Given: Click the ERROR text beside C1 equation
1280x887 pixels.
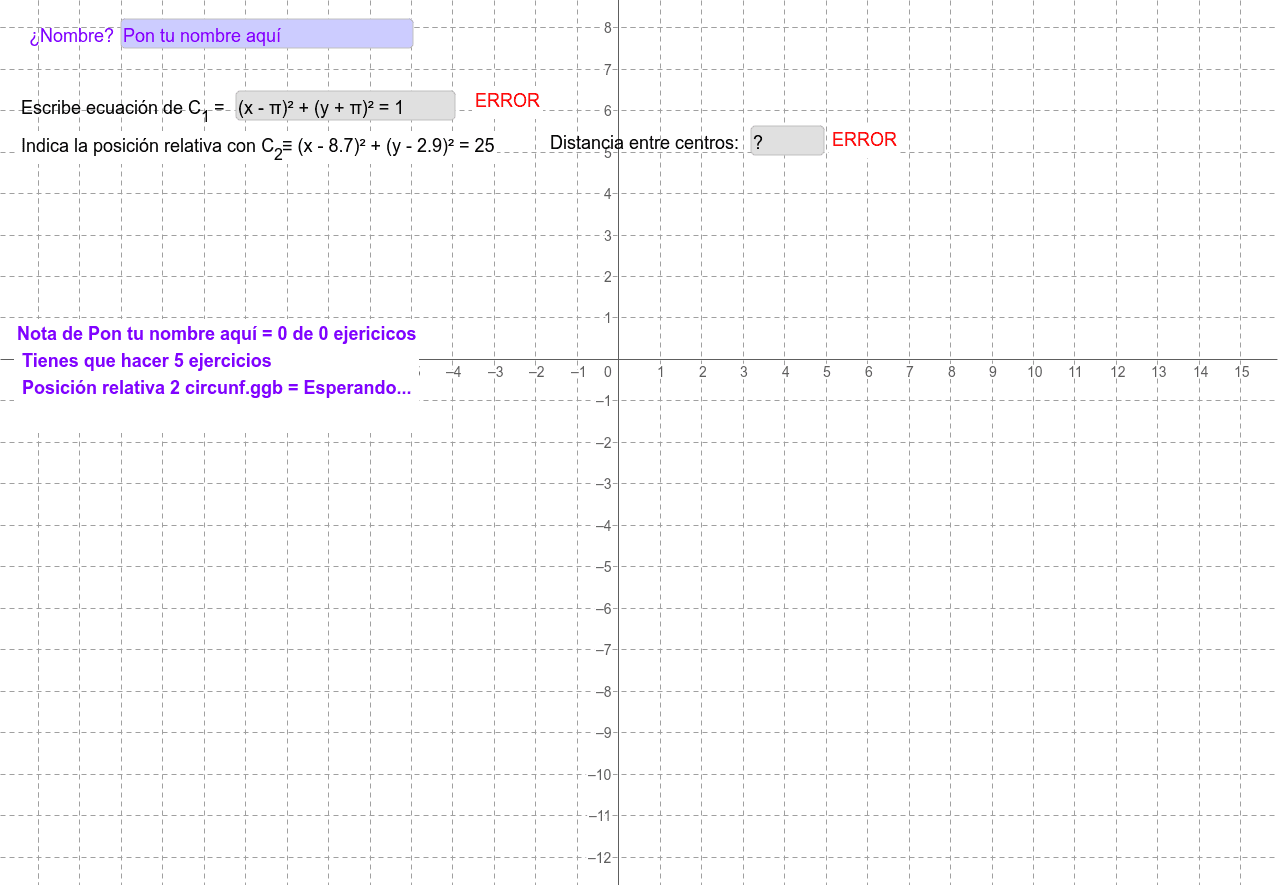Looking at the screenshot, I should [x=507, y=101].
